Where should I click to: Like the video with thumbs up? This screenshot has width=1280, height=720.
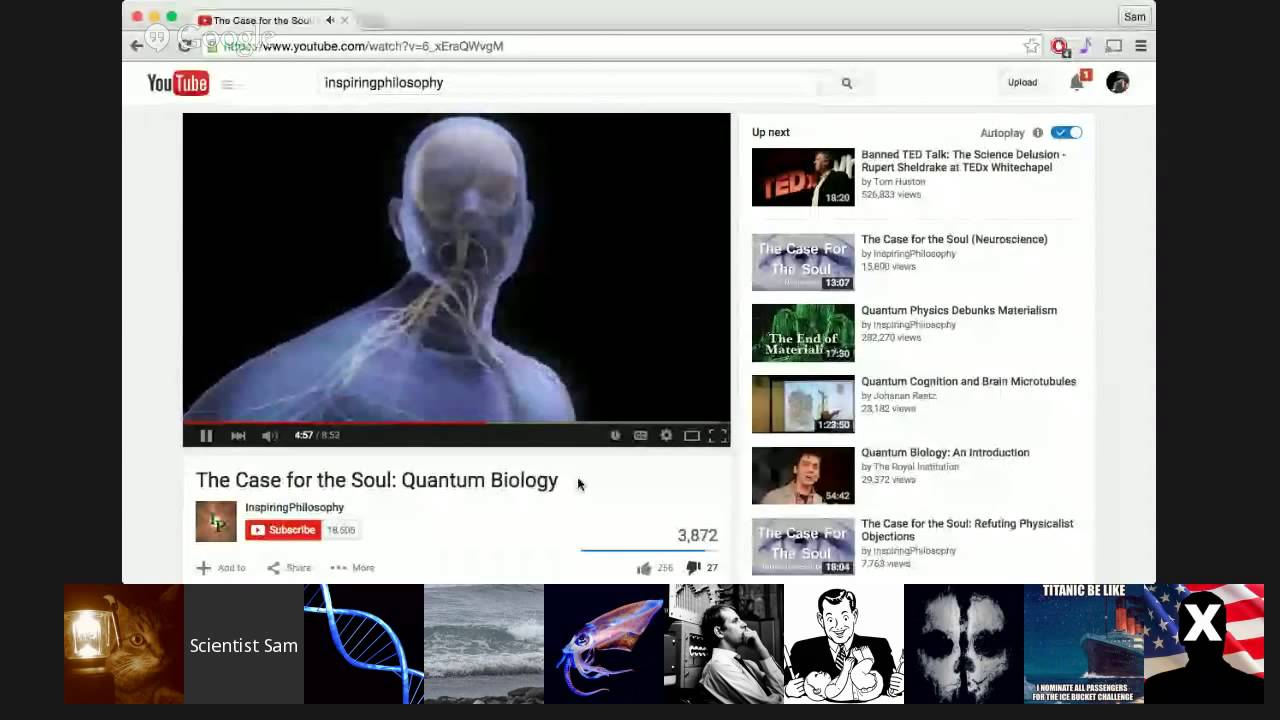click(644, 568)
